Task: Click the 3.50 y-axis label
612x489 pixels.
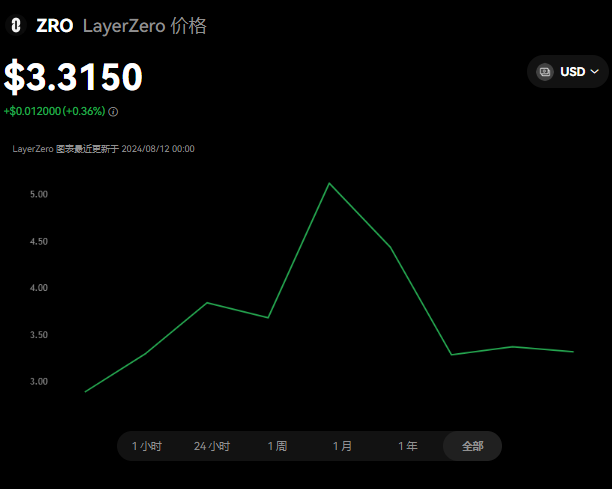Action: (39, 335)
